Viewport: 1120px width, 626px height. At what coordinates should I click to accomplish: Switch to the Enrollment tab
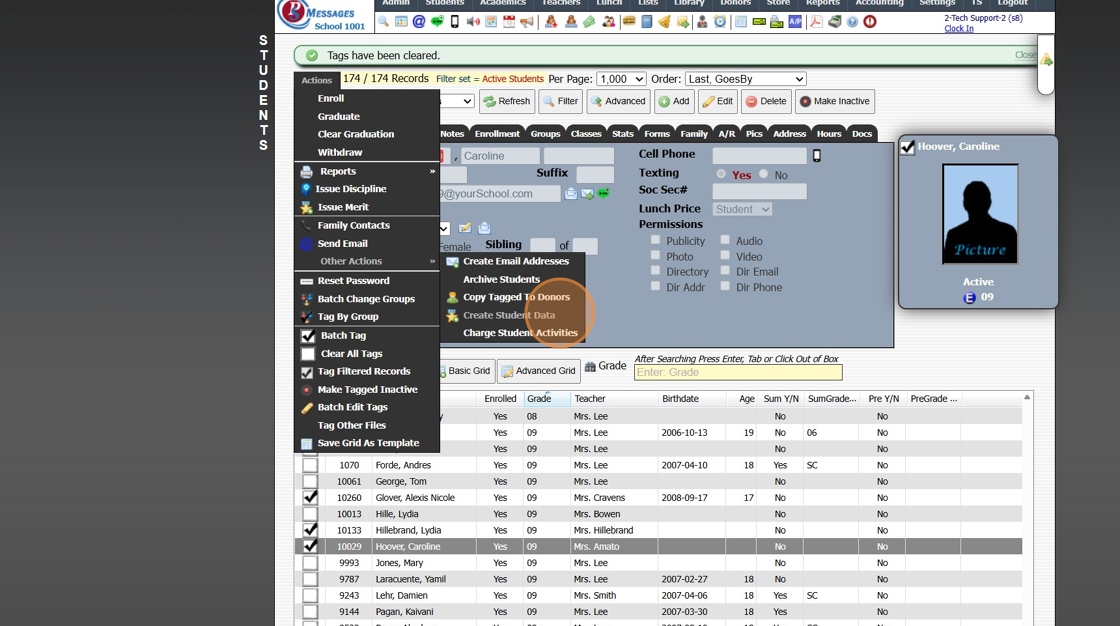(x=497, y=134)
